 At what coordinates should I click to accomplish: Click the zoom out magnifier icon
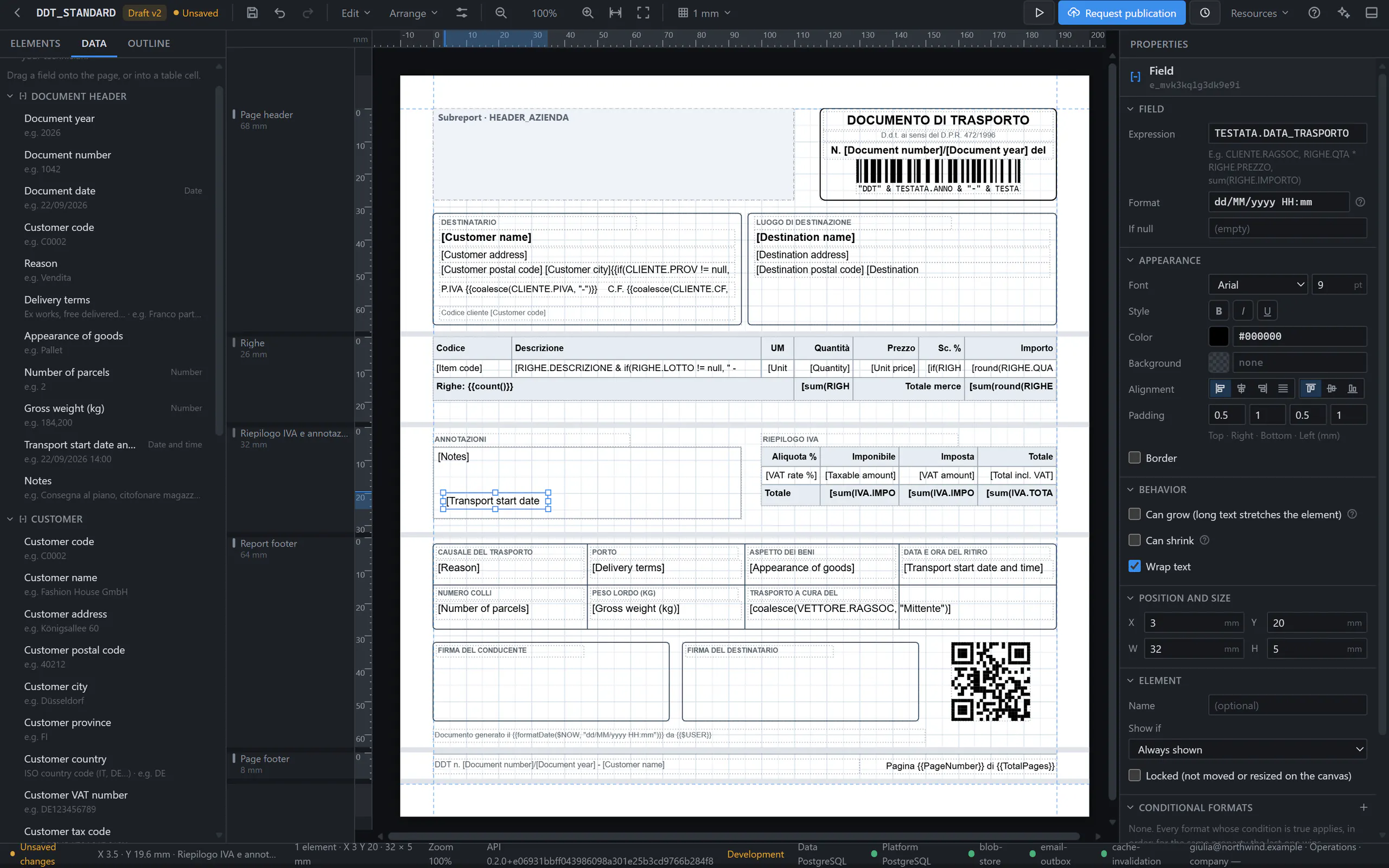click(x=501, y=12)
